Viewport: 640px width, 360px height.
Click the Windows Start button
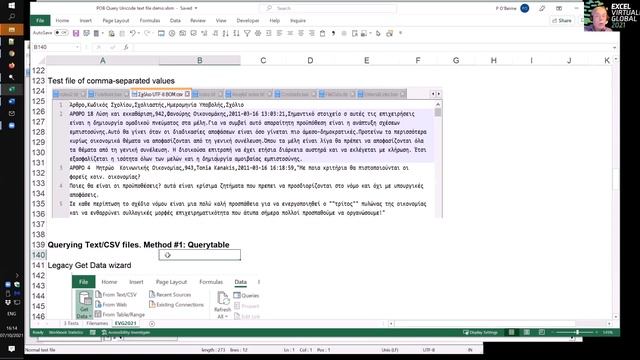[x=11, y=5]
